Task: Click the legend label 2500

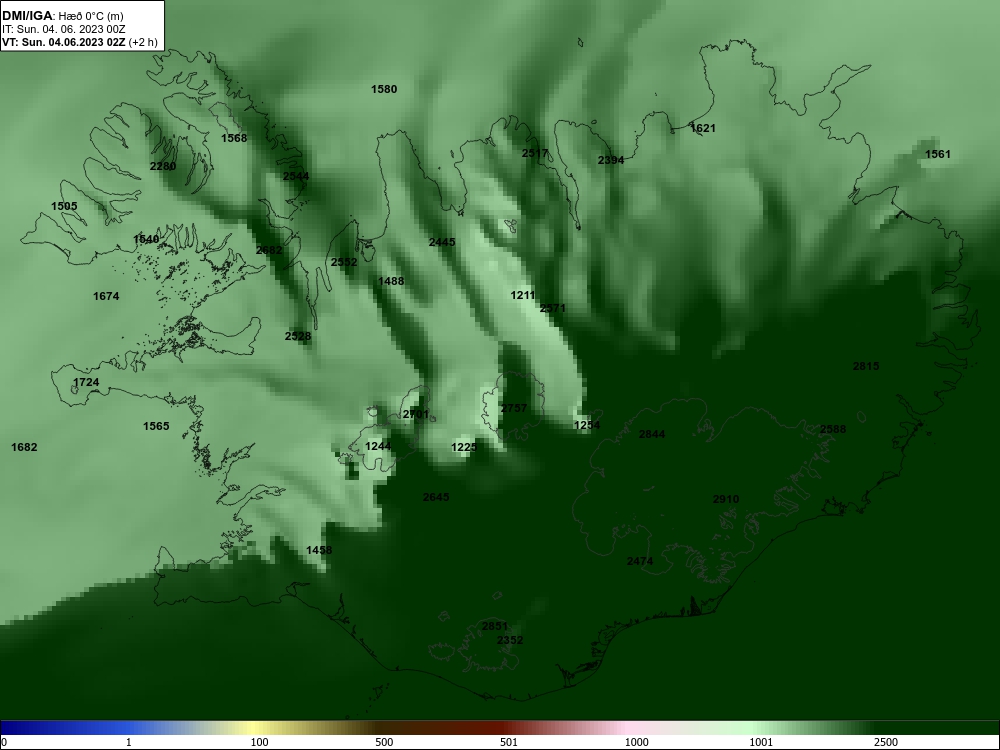Action: click(886, 743)
